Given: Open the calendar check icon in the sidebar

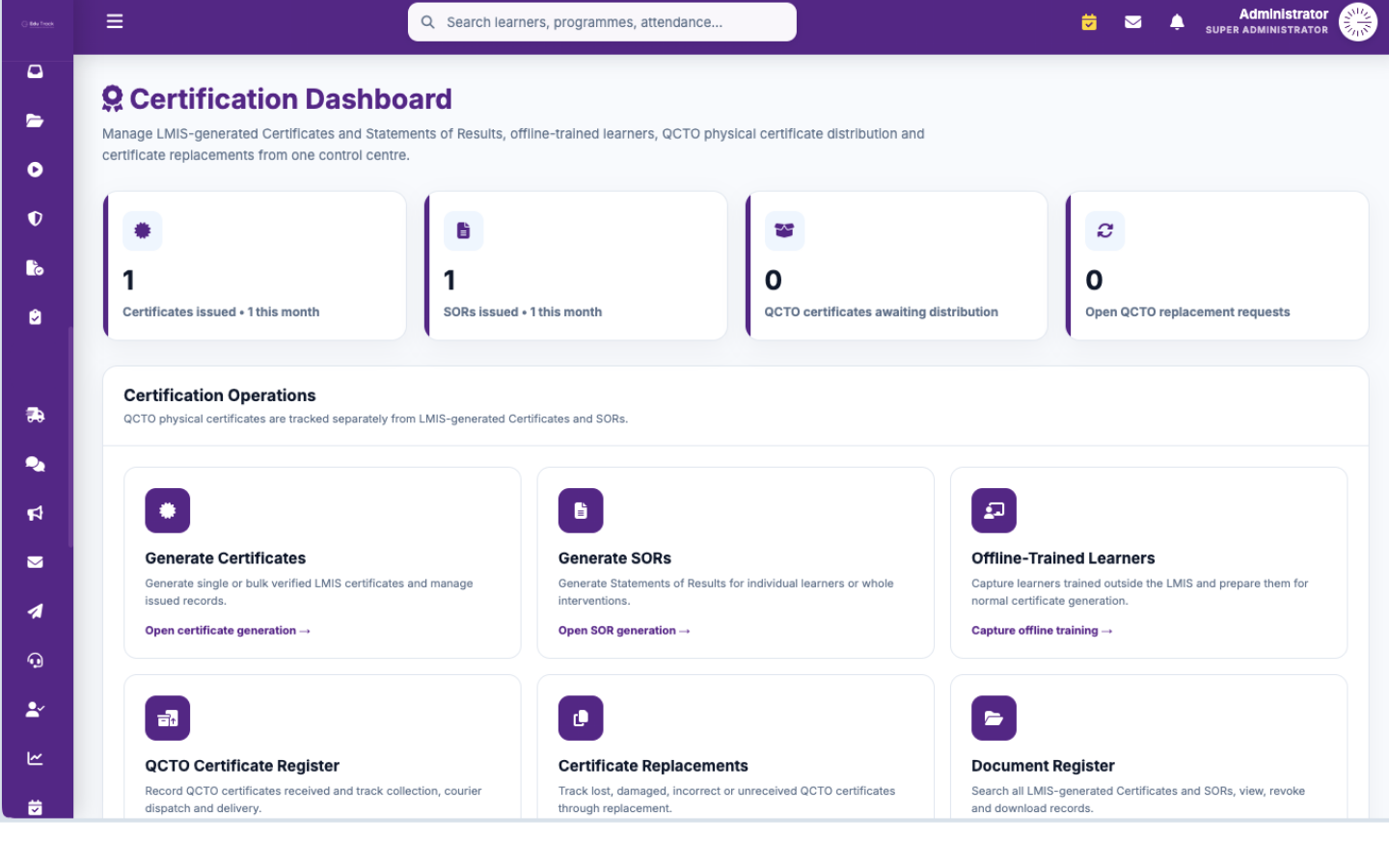Looking at the screenshot, I should click(36, 807).
